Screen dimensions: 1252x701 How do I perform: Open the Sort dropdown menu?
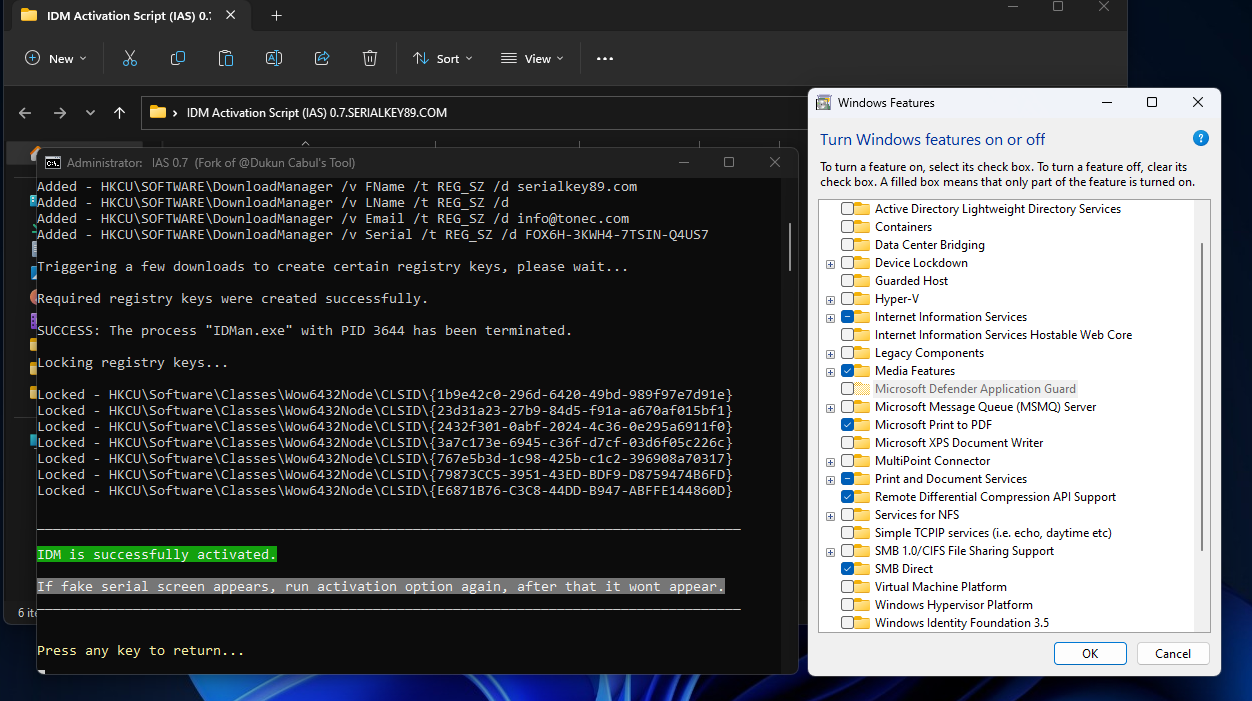click(443, 58)
